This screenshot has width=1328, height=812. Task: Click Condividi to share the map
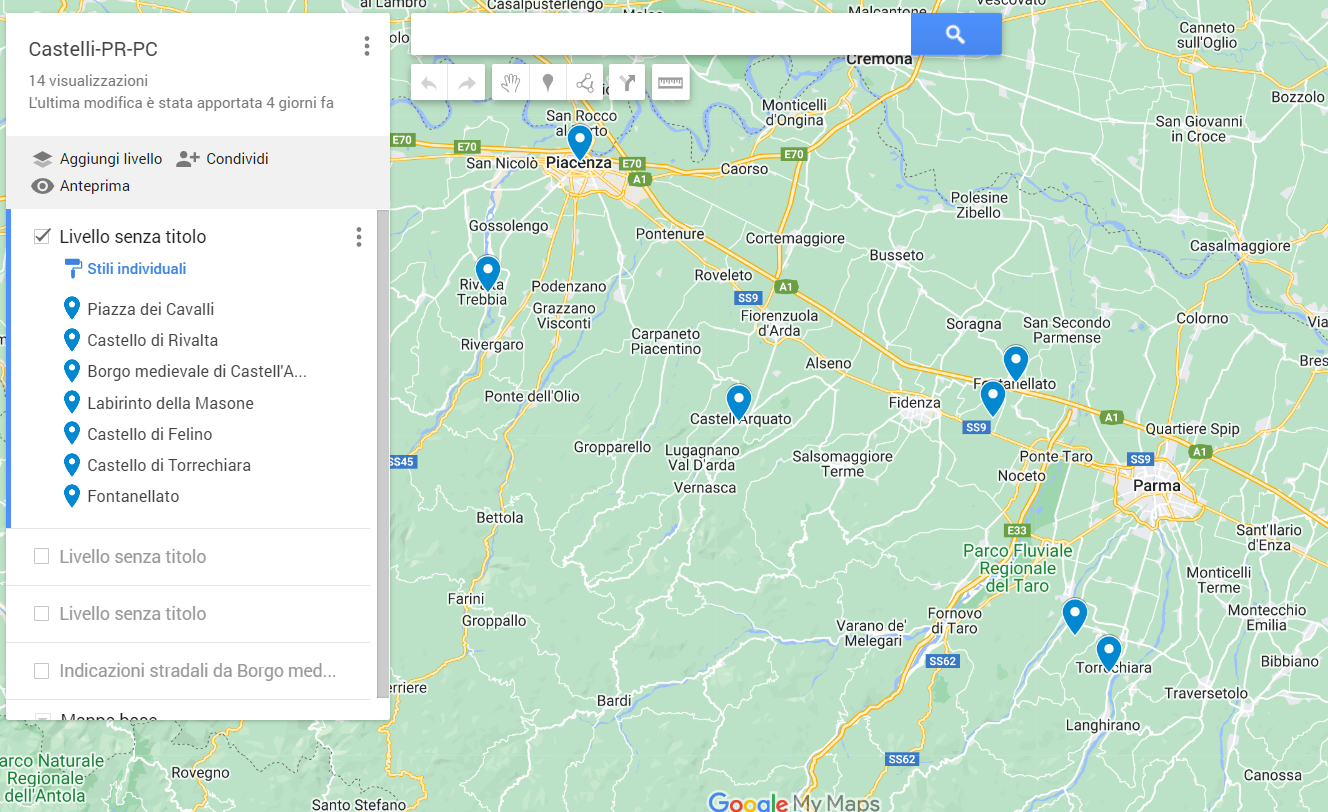pos(223,159)
